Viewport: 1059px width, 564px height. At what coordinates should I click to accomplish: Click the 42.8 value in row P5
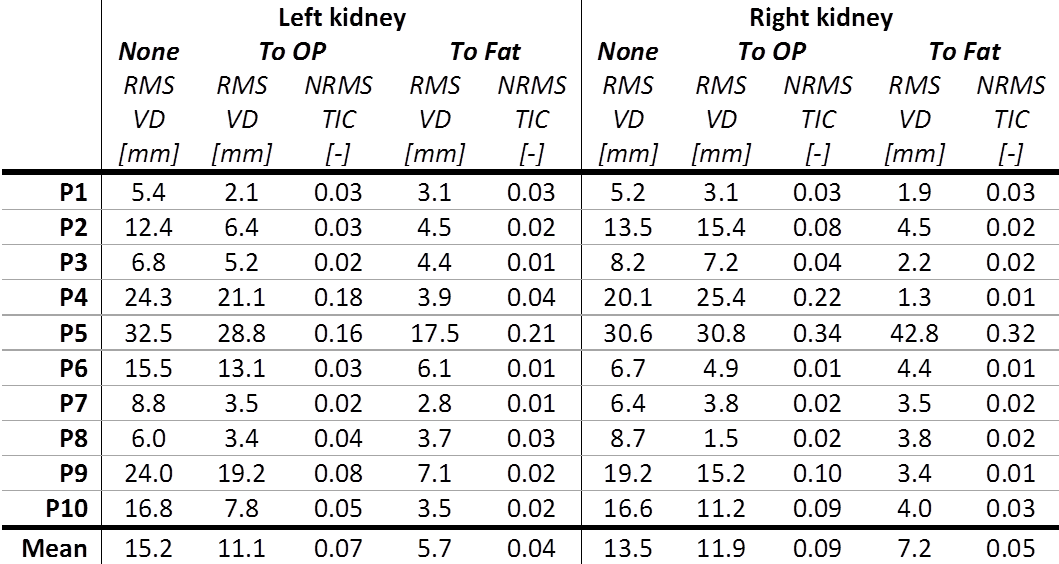pyautogui.click(x=914, y=333)
